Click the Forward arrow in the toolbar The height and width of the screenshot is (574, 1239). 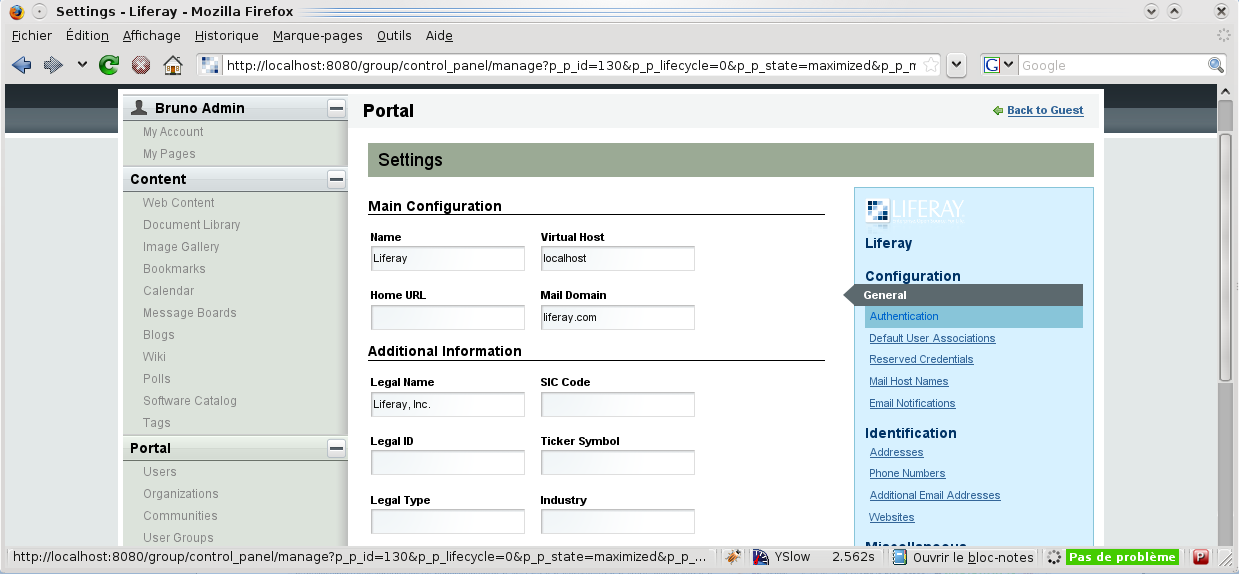pyautogui.click(x=53, y=65)
